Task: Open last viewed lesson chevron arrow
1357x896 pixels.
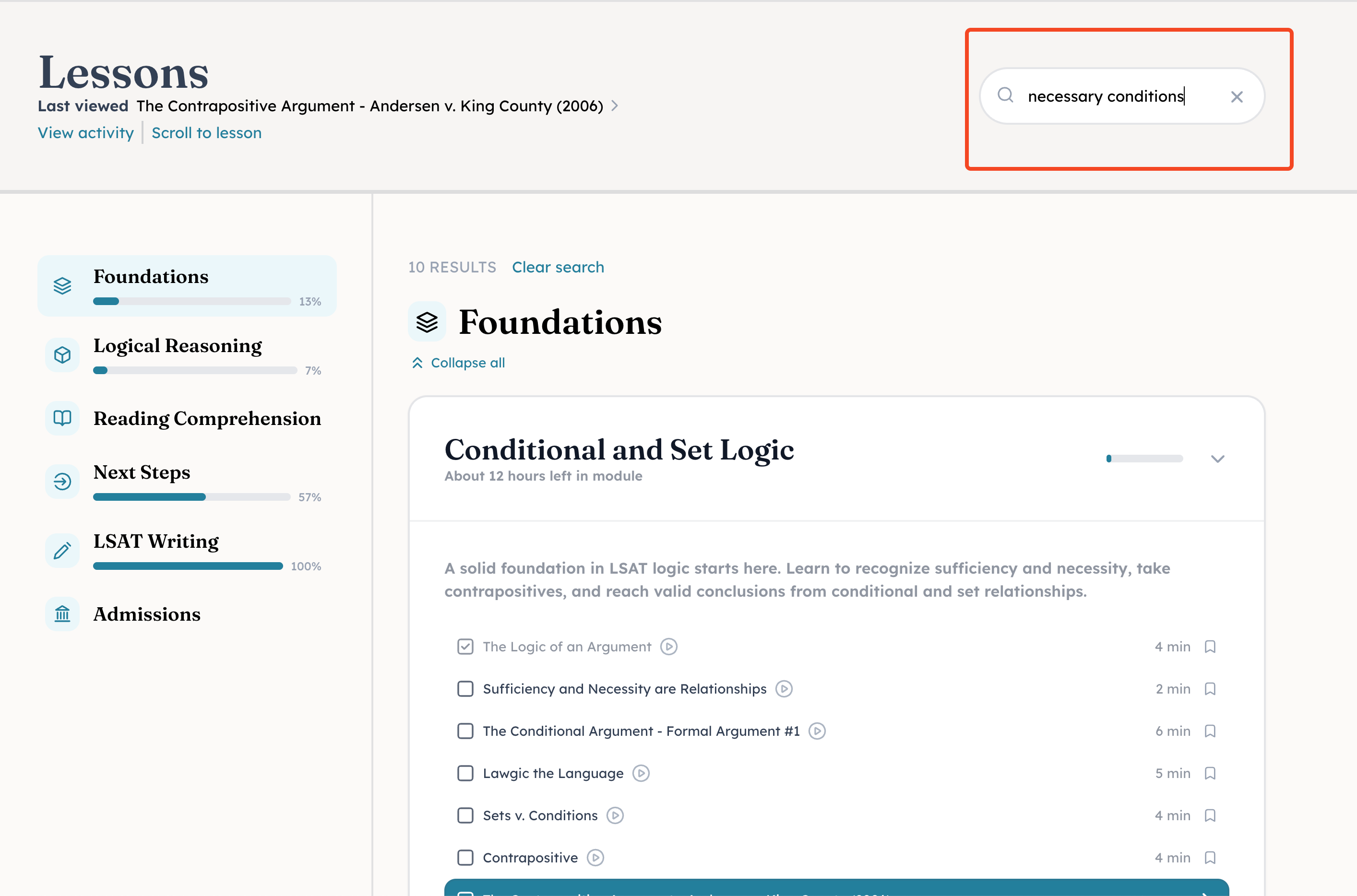Action: 615,106
